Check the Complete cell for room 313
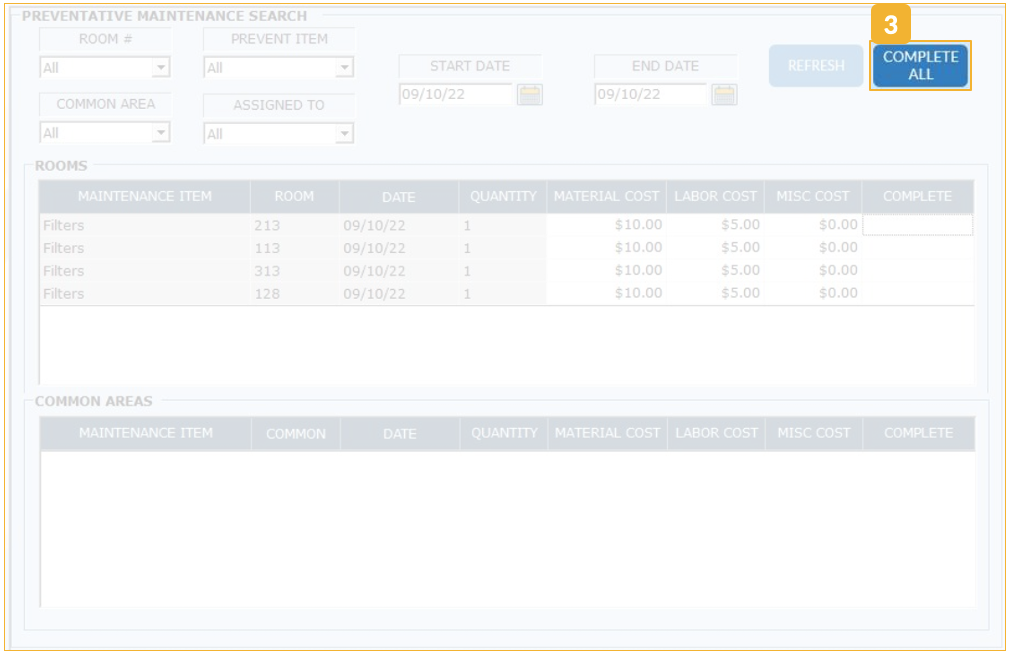This screenshot has width=1010, height=656. 917,271
